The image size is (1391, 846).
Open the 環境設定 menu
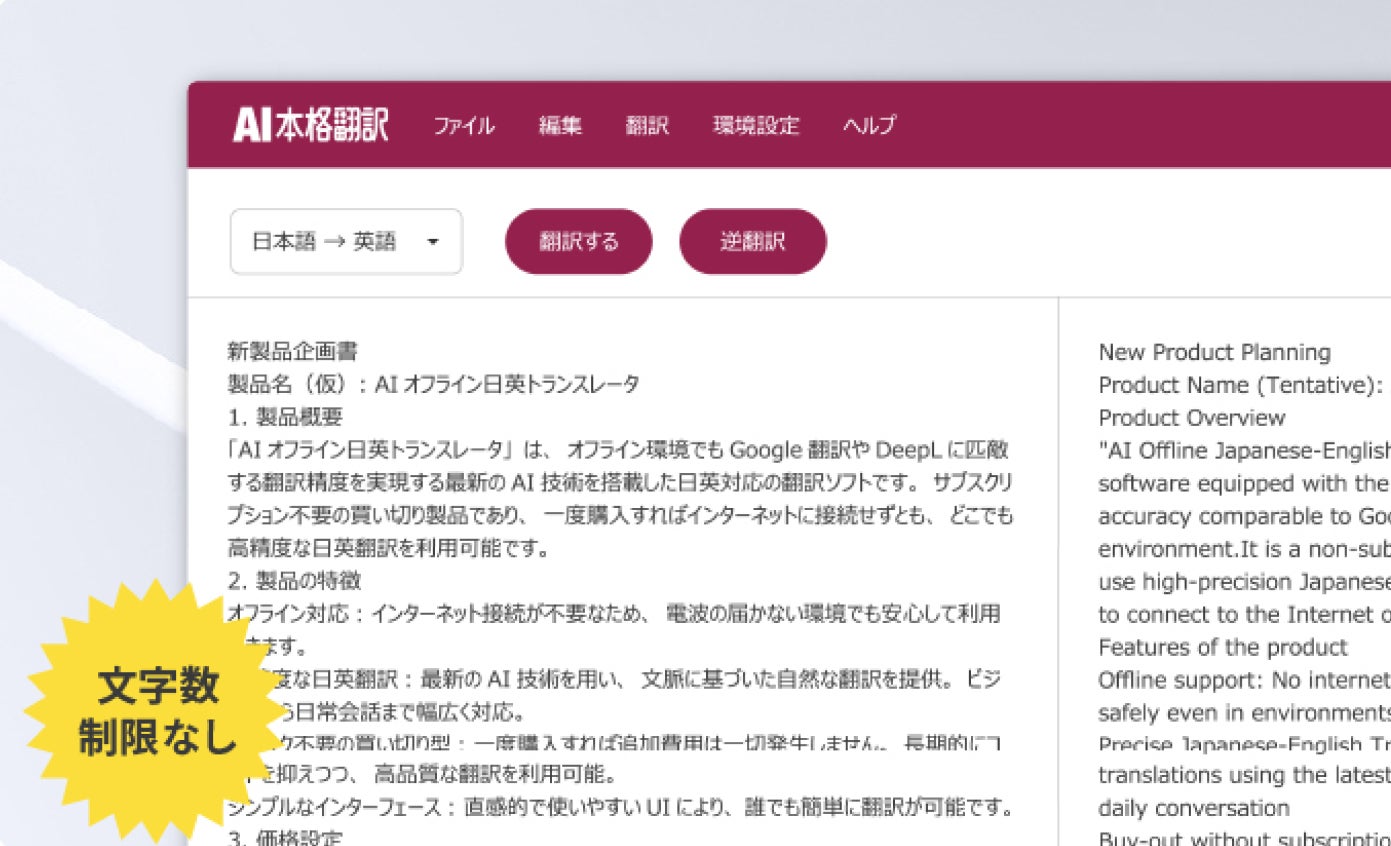tap(755, 126)
